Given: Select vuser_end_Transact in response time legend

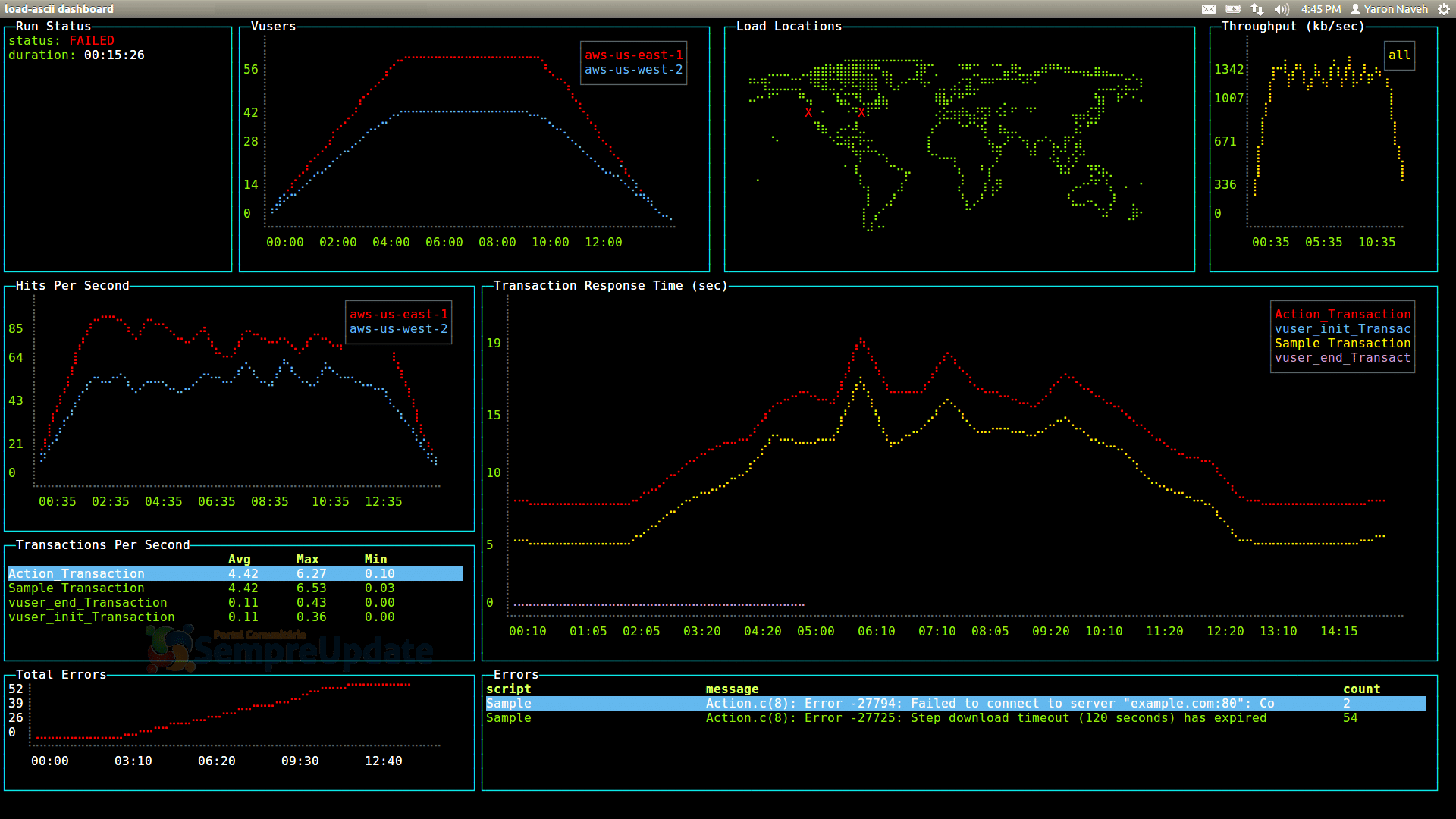Looking at the screenshot, I should coord(1342,358).
